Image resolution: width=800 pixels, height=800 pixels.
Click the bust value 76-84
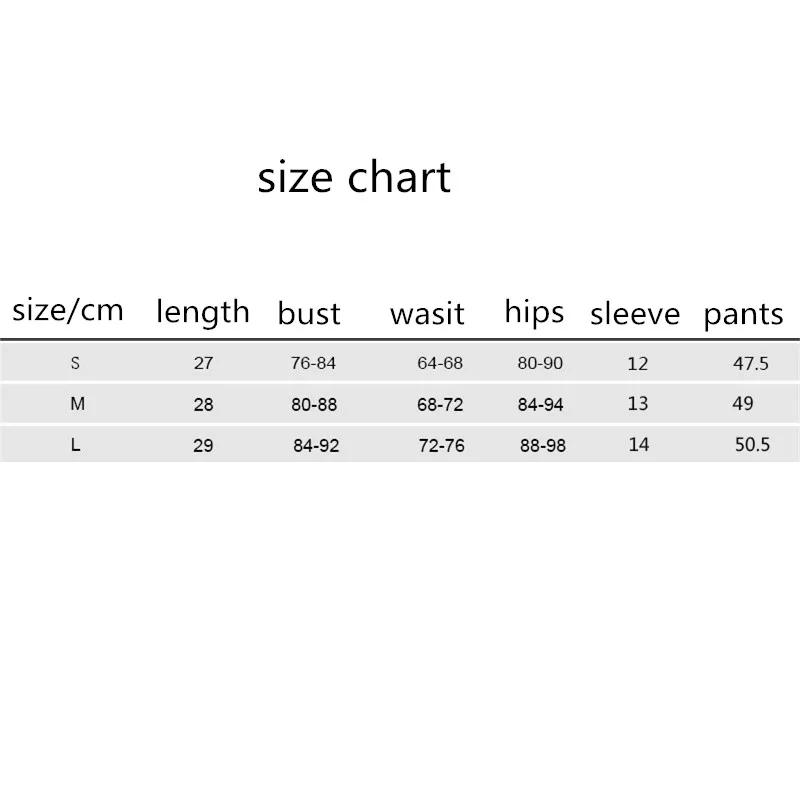click(313, 363)
